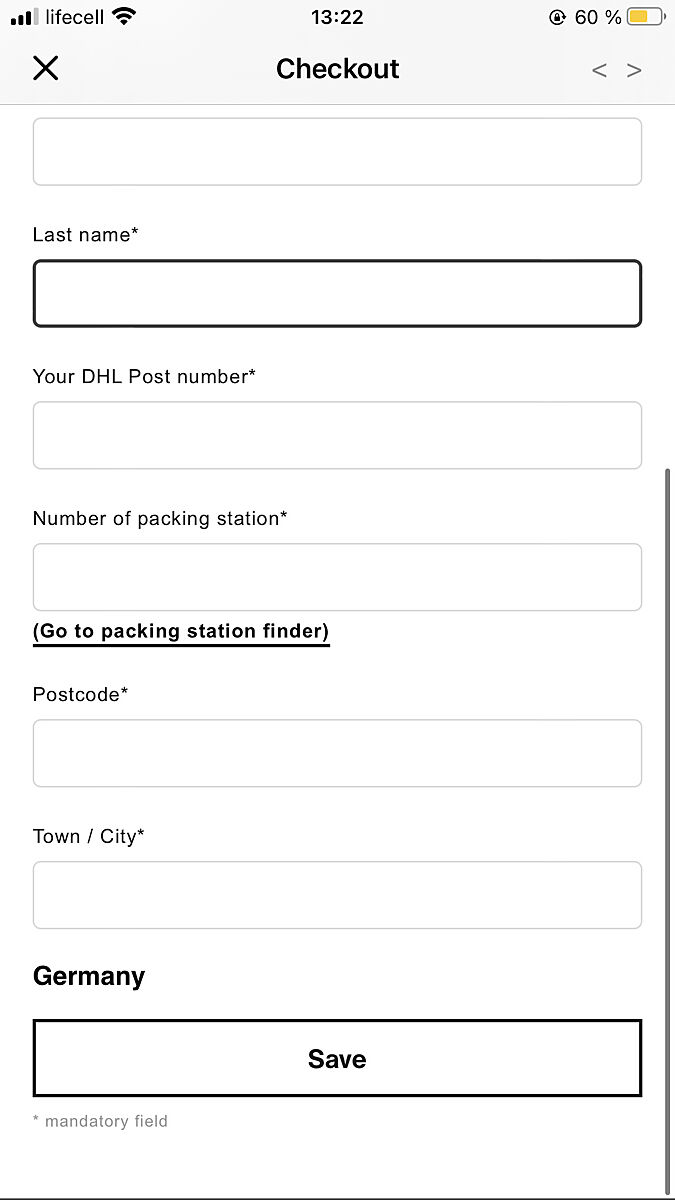Tap the Wi-Fi icon in status bar
The height and width of the screenshot is (1200, 675).
click(x=124, y=17)
